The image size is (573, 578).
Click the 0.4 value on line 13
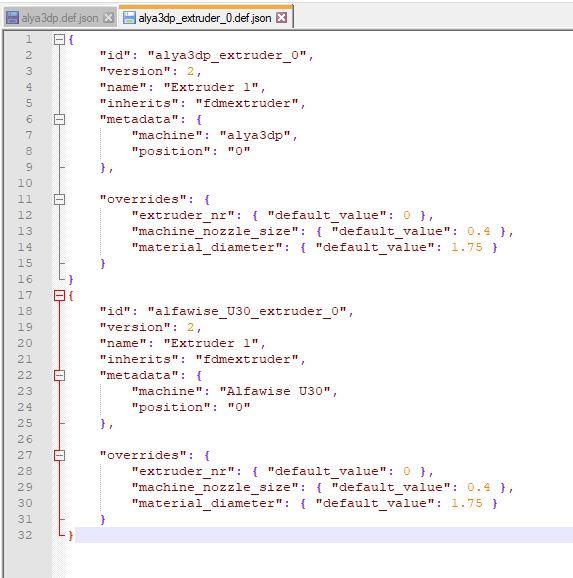tap(479, 231)
